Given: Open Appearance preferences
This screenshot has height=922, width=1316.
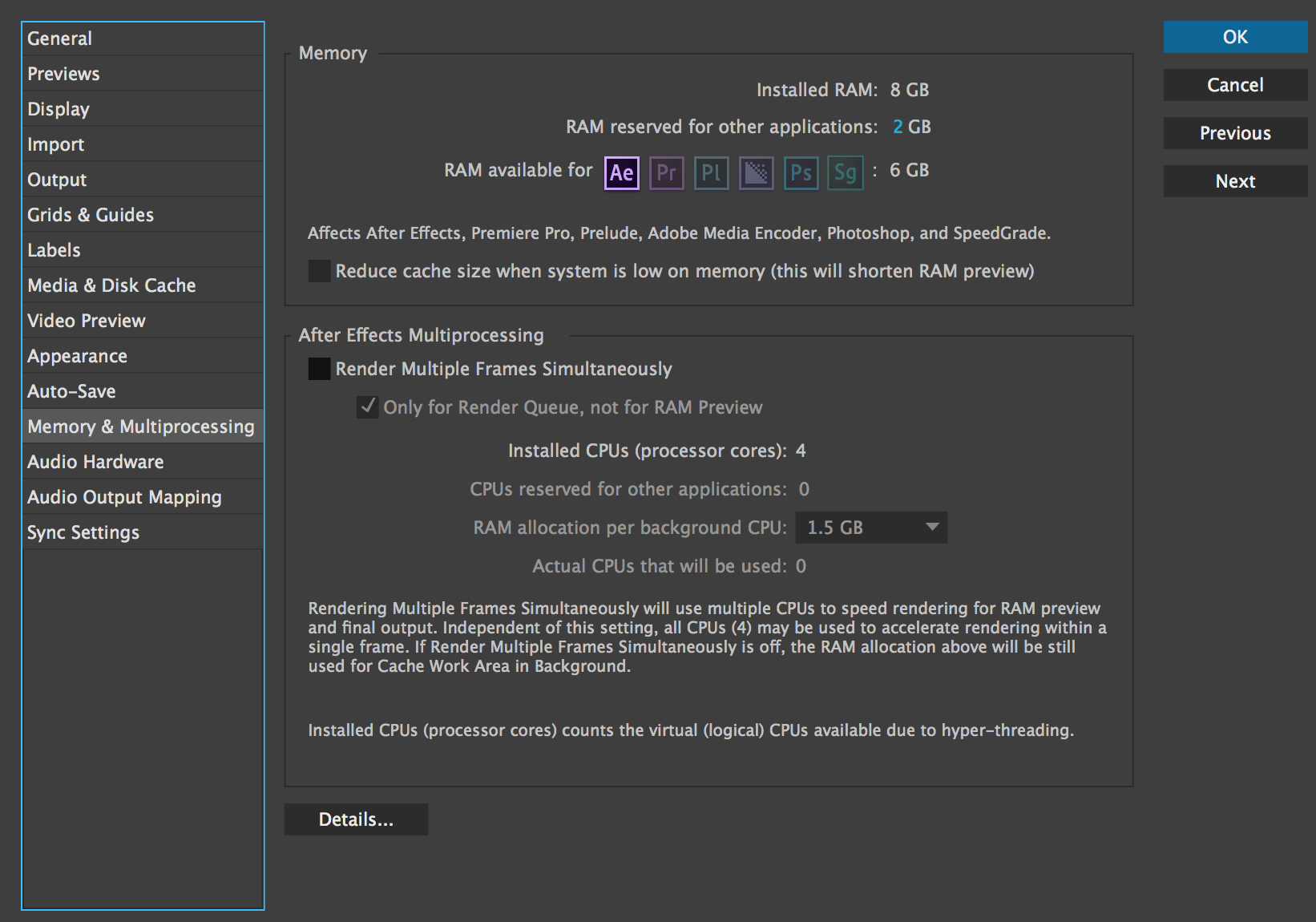Looking at the screenshot, I should (143, 356).
